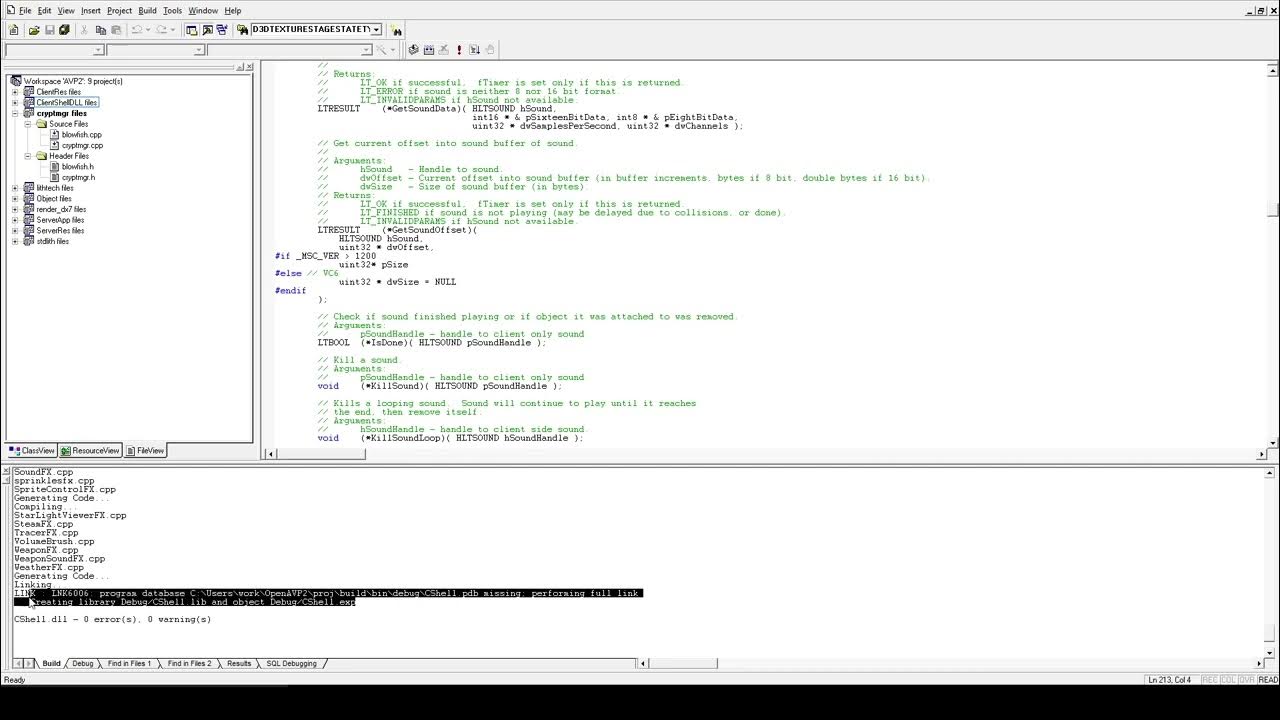Switch output to the Debug tab
Viewport: 1280px width, 720px height.
tap(82, 663)
